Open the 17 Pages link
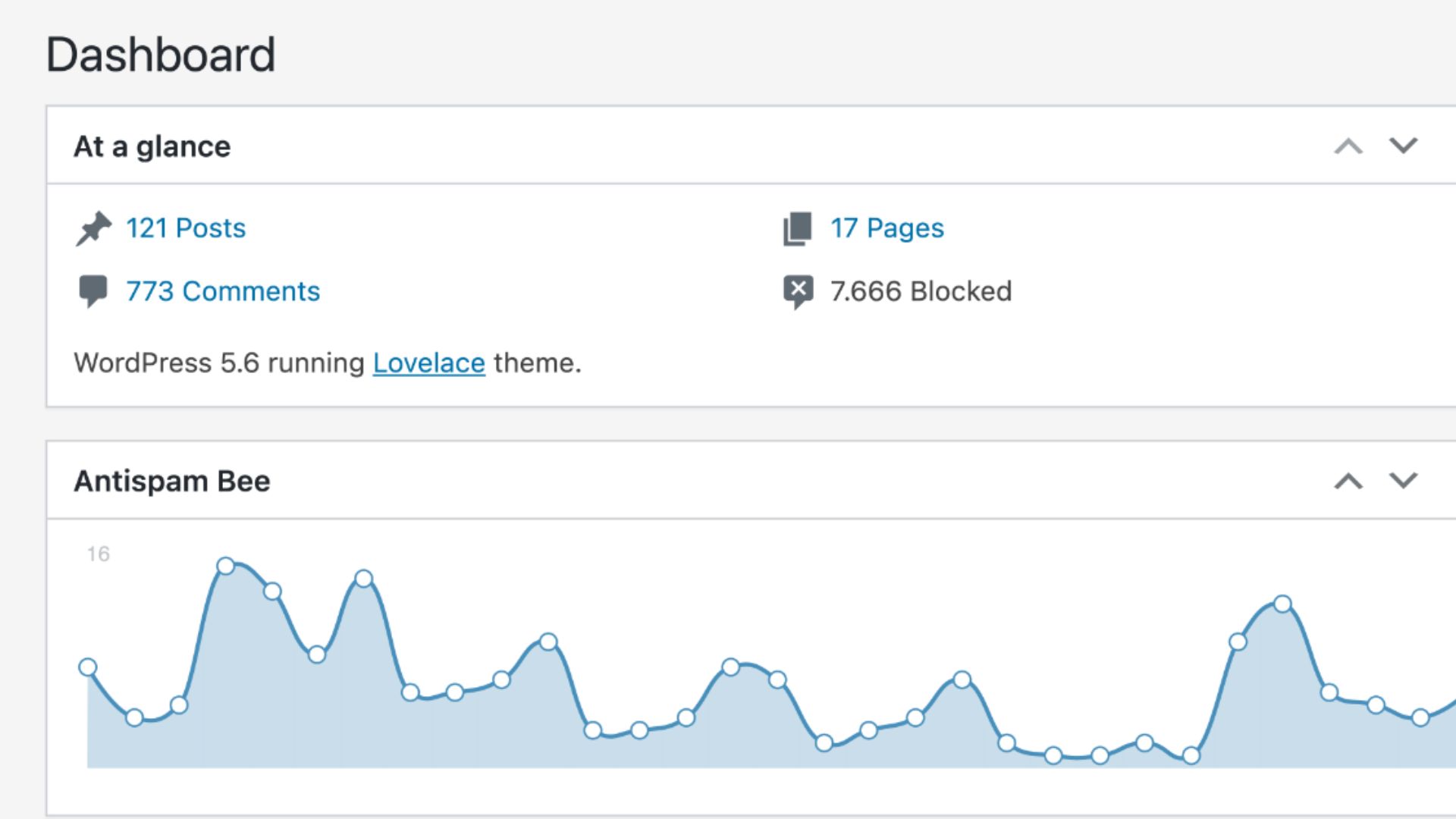Image resolution: width=1456 pixels, height=819 pixels. pos(886,228)
